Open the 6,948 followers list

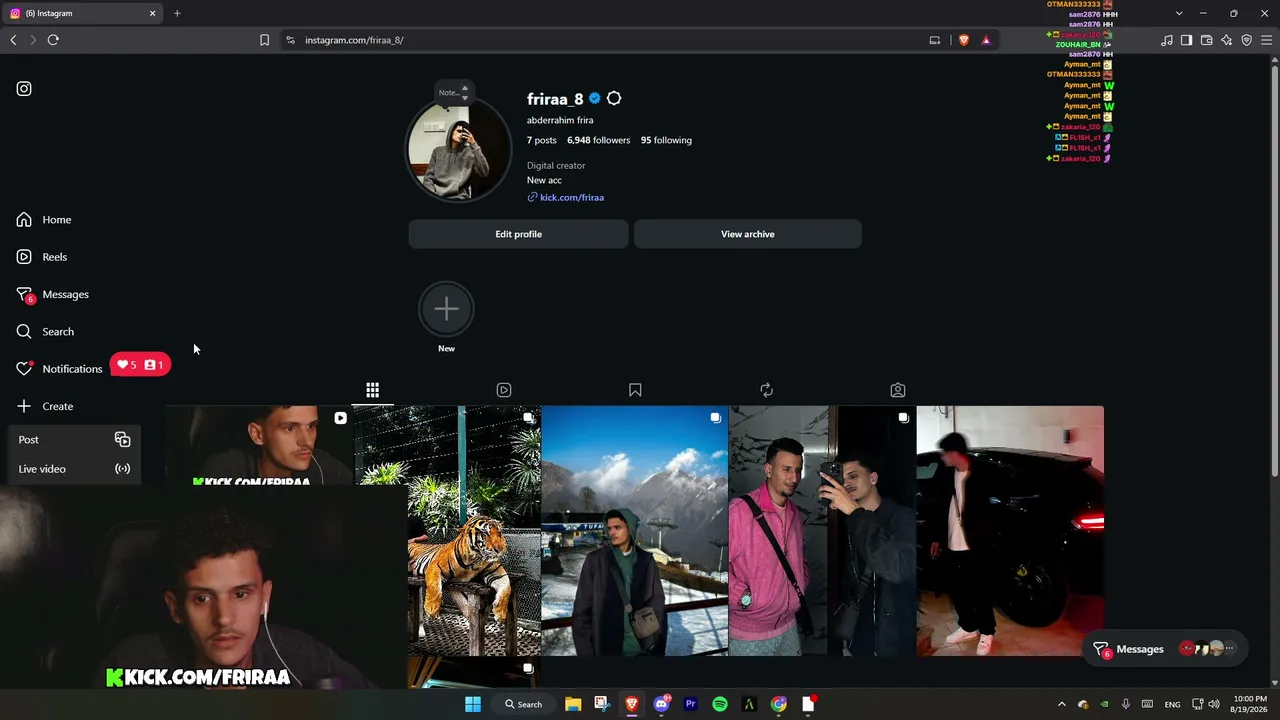(x=598, y=140)
